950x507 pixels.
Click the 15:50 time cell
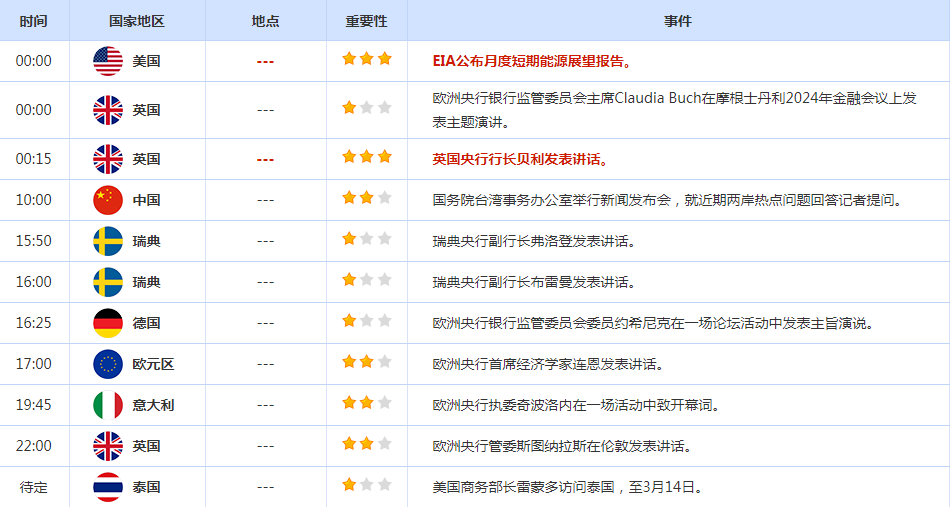tap(34, 241)
